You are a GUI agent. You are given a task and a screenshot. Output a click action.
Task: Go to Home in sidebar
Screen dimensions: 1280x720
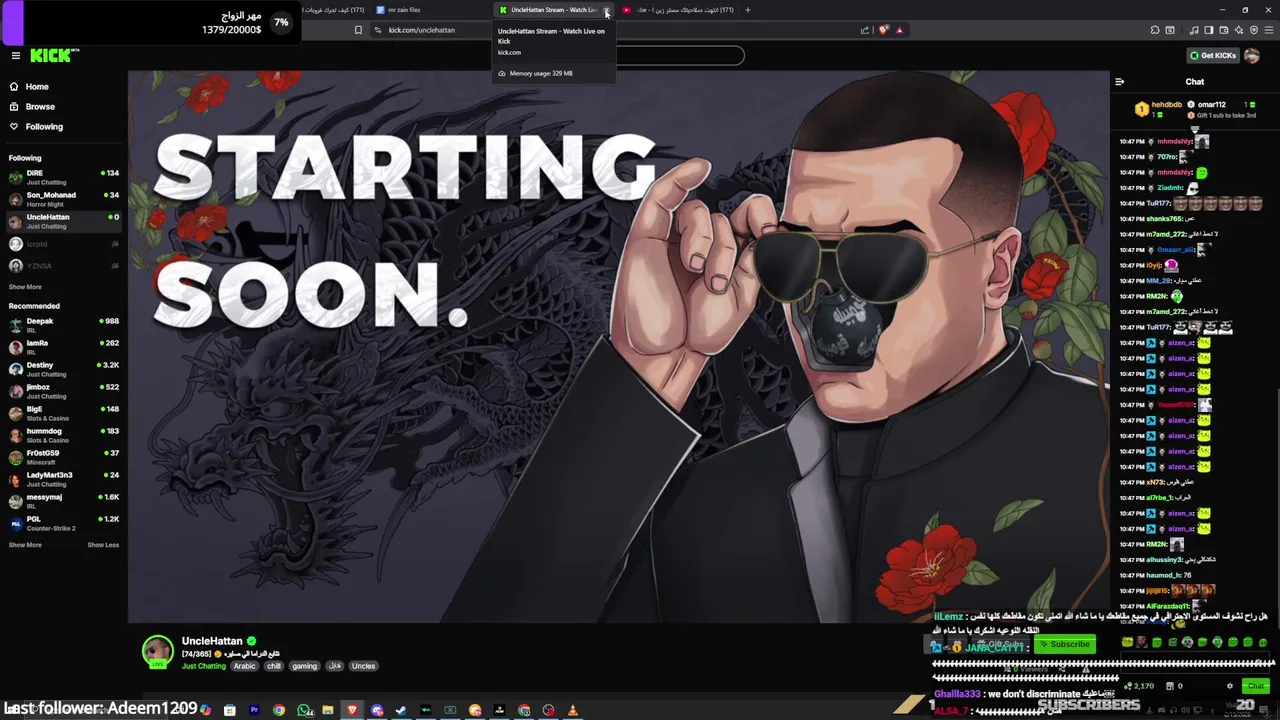pos(37,87)
